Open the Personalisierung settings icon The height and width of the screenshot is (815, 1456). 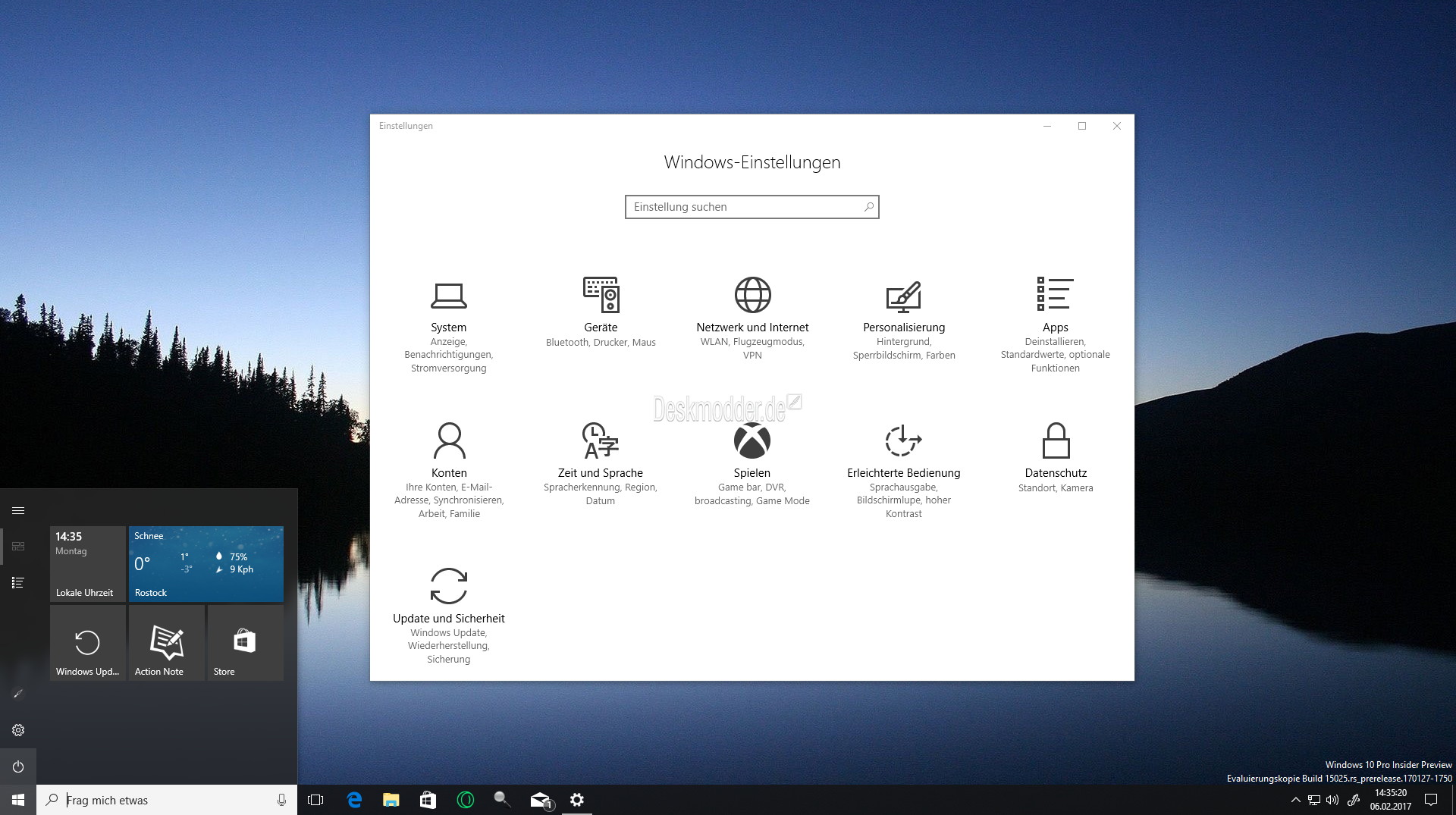click(903, 296)
